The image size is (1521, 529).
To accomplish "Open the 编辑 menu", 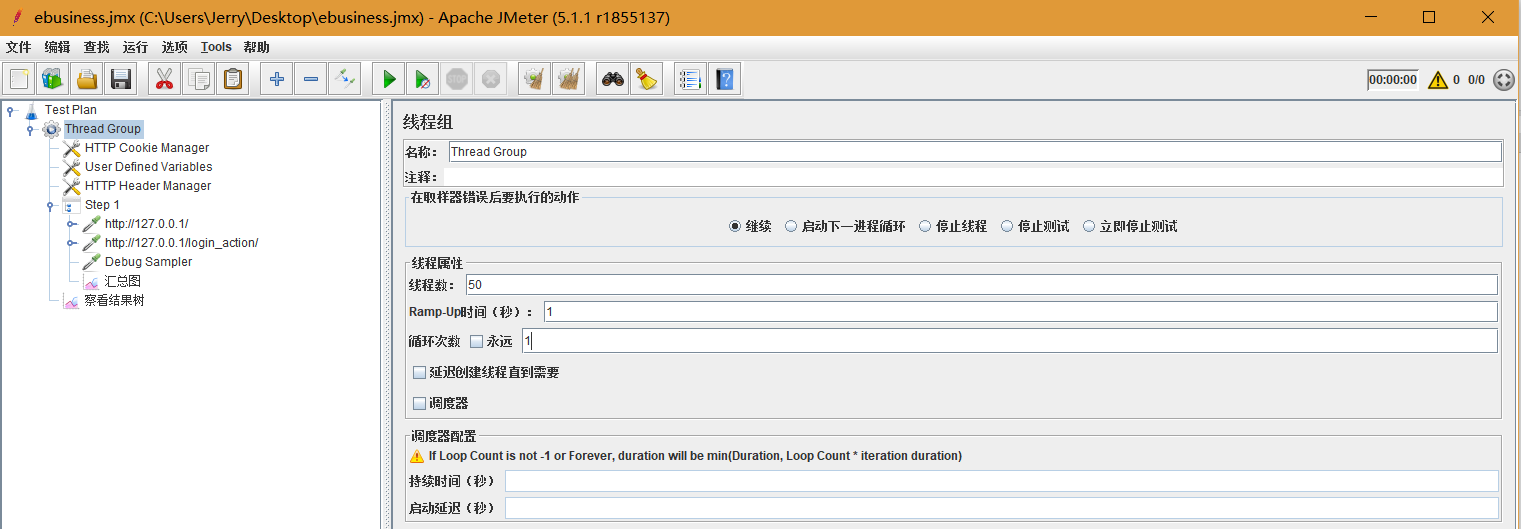I will pyautogui.click(x=57, y=47).
